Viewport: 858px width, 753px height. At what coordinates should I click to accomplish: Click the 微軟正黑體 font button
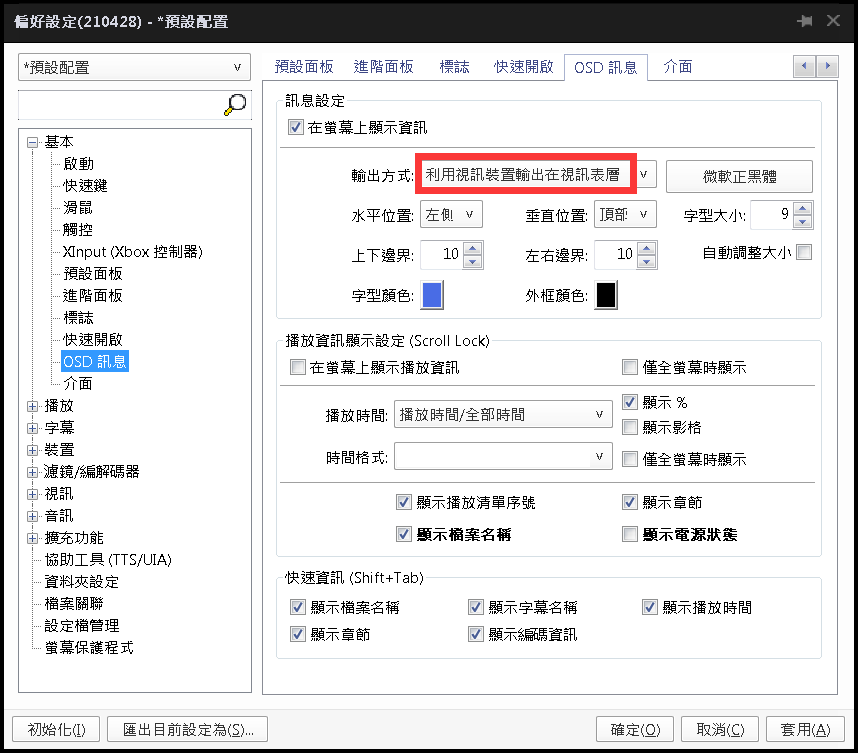(739, 176)
